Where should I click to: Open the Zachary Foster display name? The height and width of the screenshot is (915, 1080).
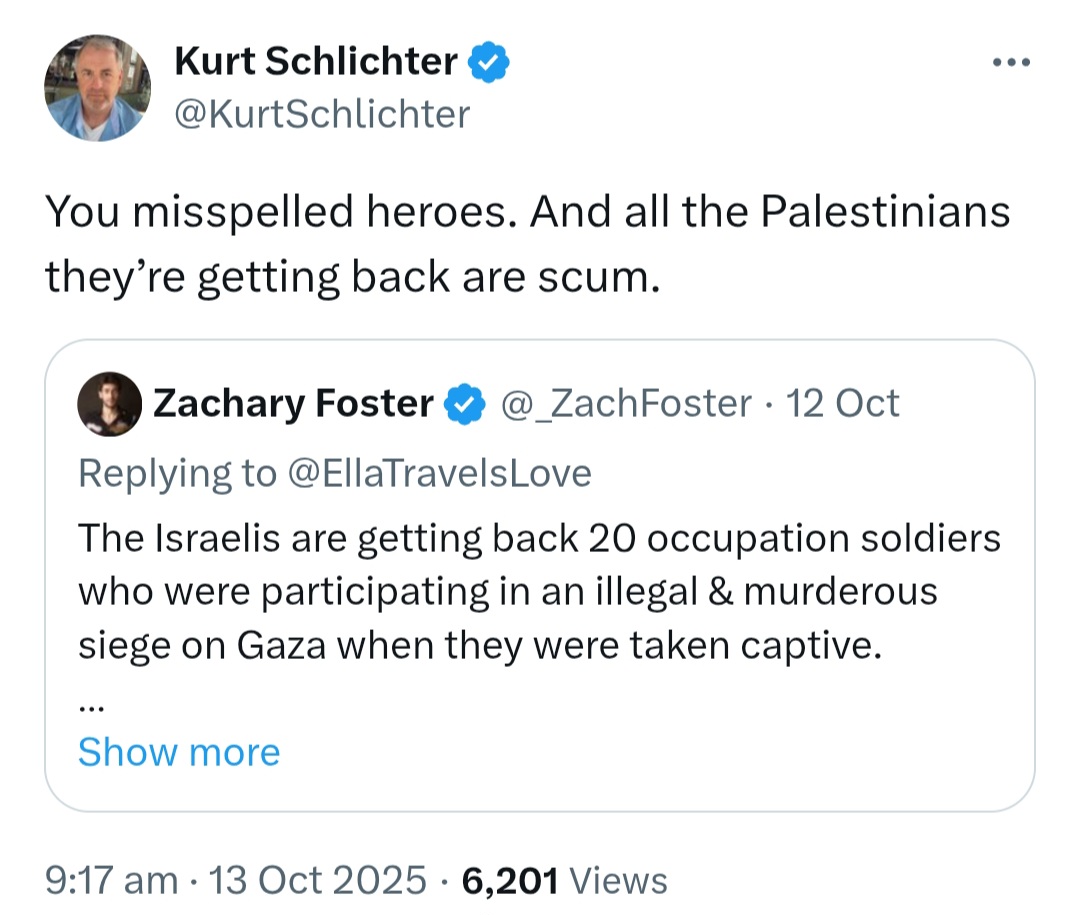pos(292,404)
